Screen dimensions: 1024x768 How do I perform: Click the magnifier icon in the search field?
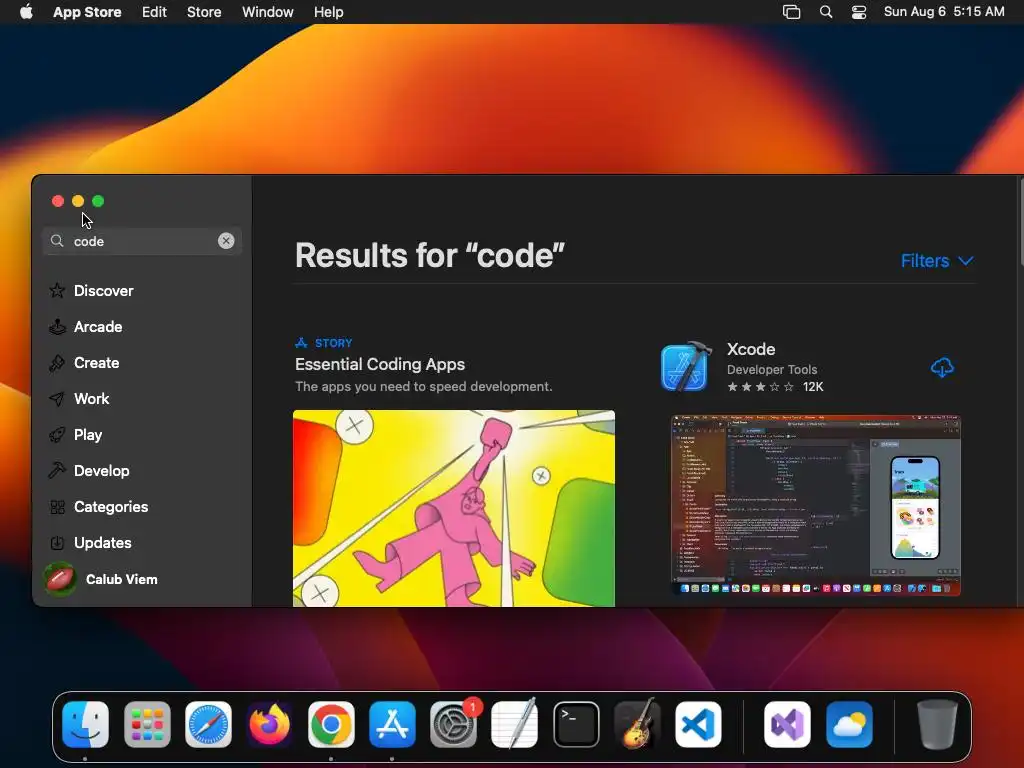(57, 241)
